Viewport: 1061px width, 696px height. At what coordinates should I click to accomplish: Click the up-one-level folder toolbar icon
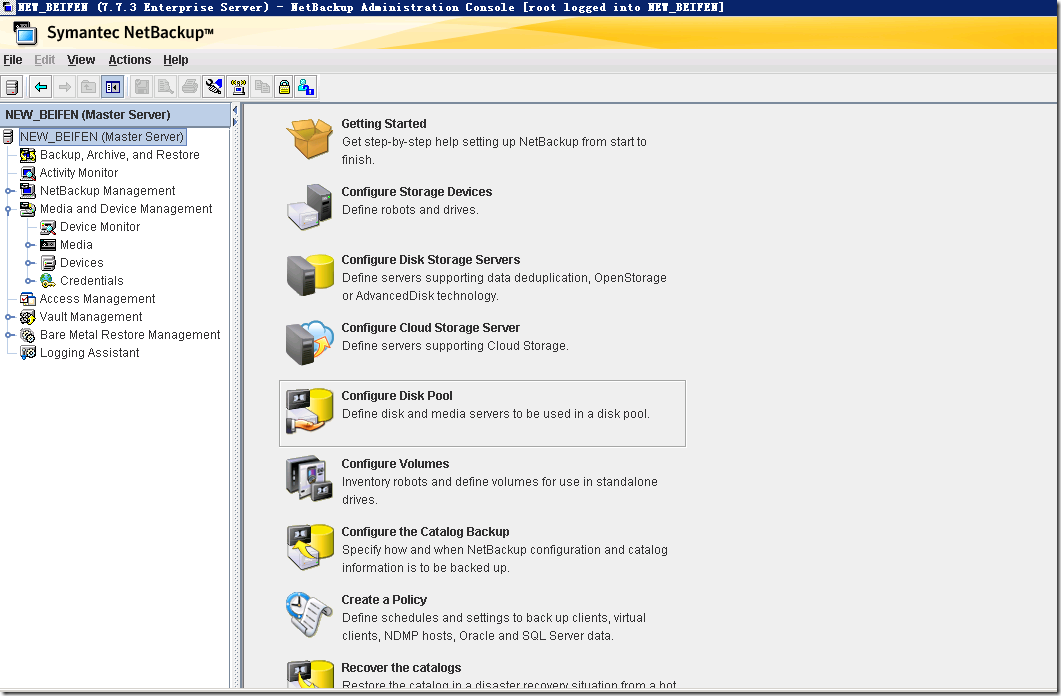point(89,87)
